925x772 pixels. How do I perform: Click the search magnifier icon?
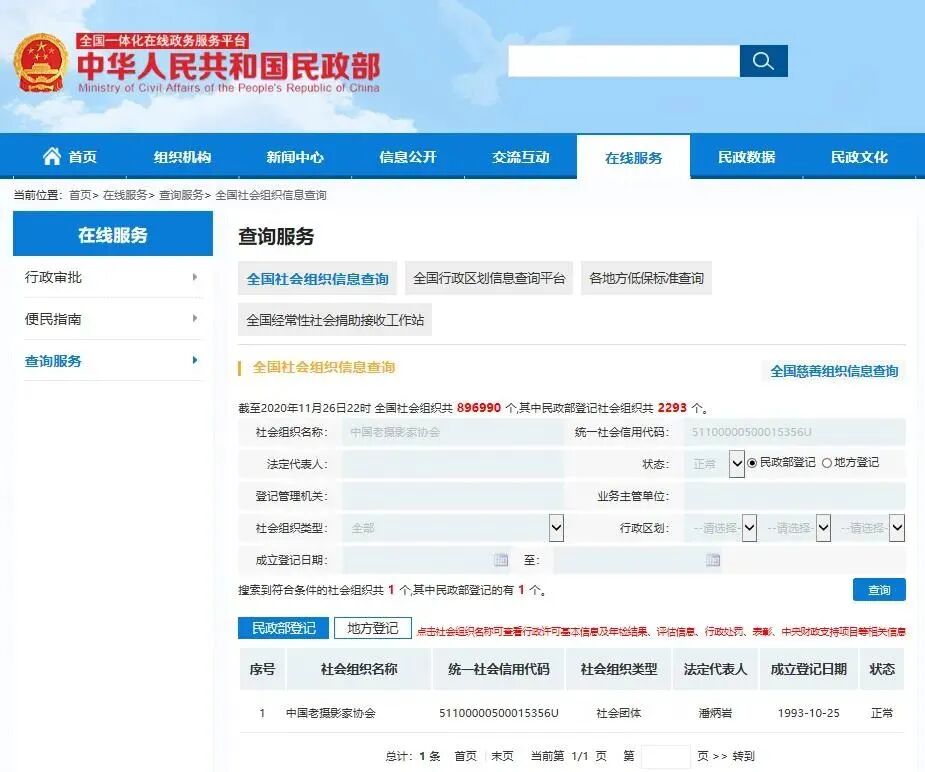coord(763,61)
